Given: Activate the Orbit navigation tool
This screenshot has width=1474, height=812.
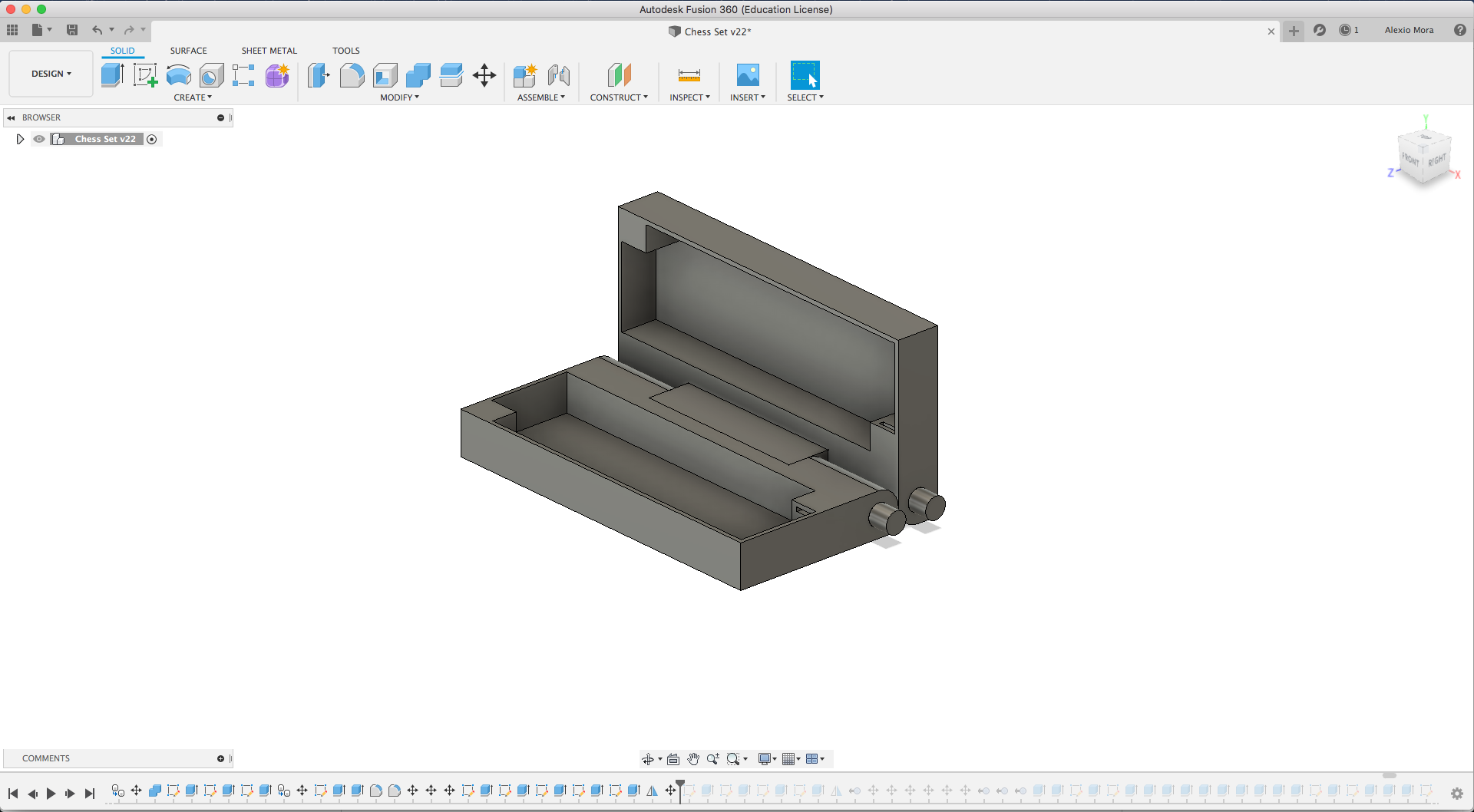Looking at the screenshot, I should click(x=648, y=759).
